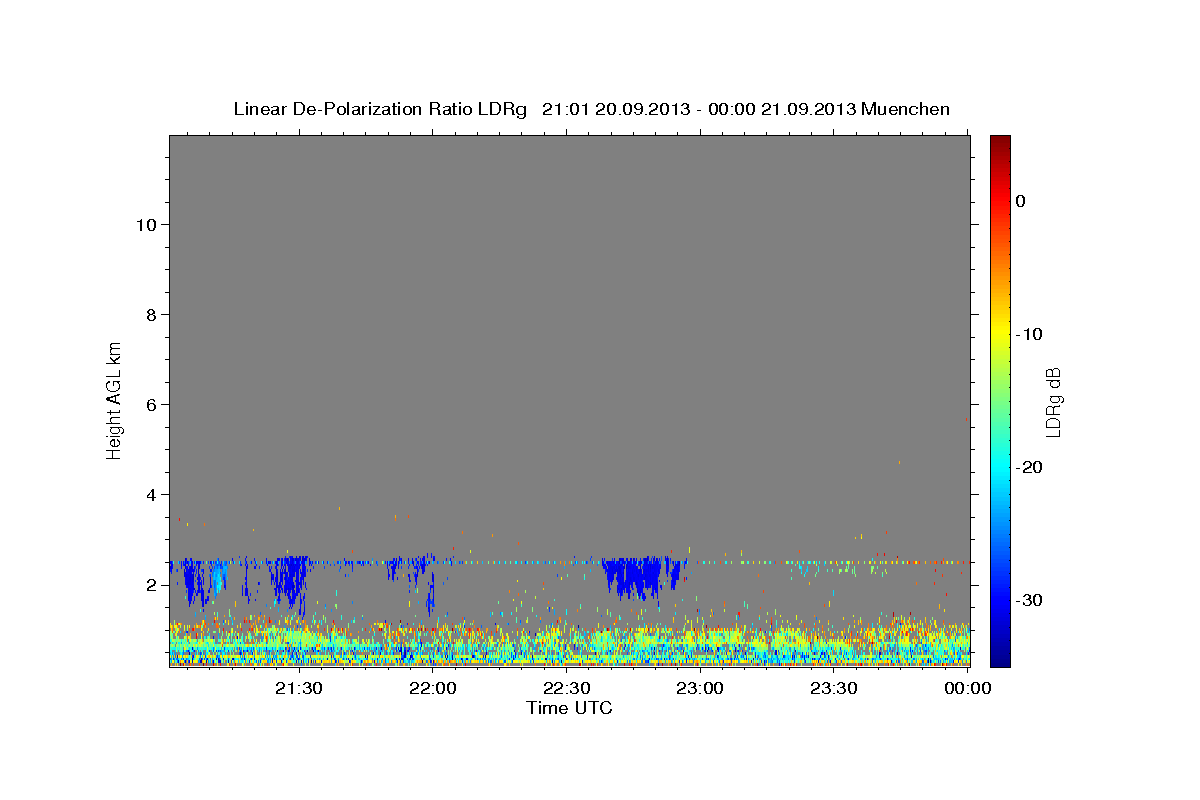Click the colorbar value 0

click(x=1021, y=201)
